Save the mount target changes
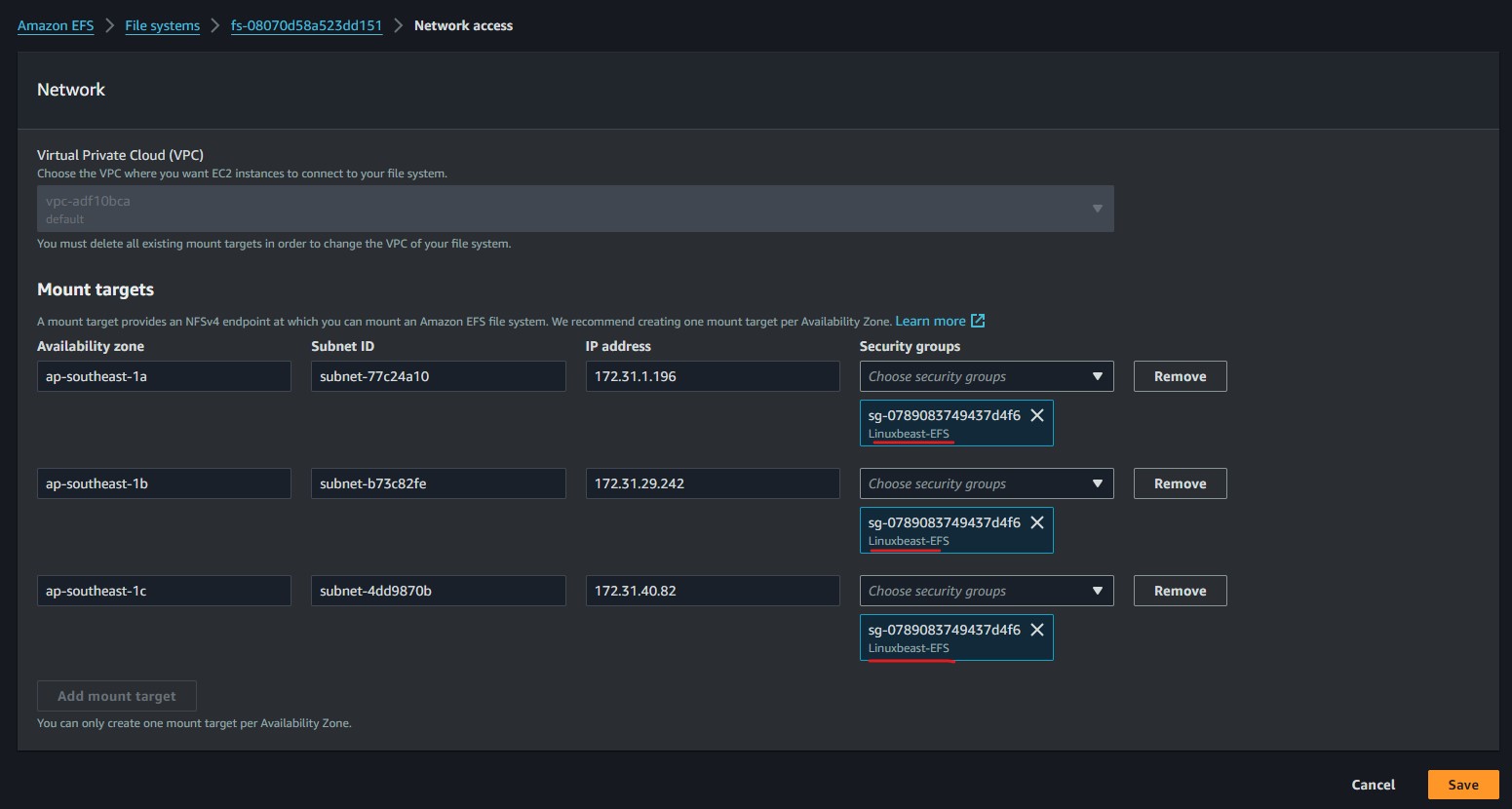This screenshot has width=1512, height=809. click(x=1462, y=785)
